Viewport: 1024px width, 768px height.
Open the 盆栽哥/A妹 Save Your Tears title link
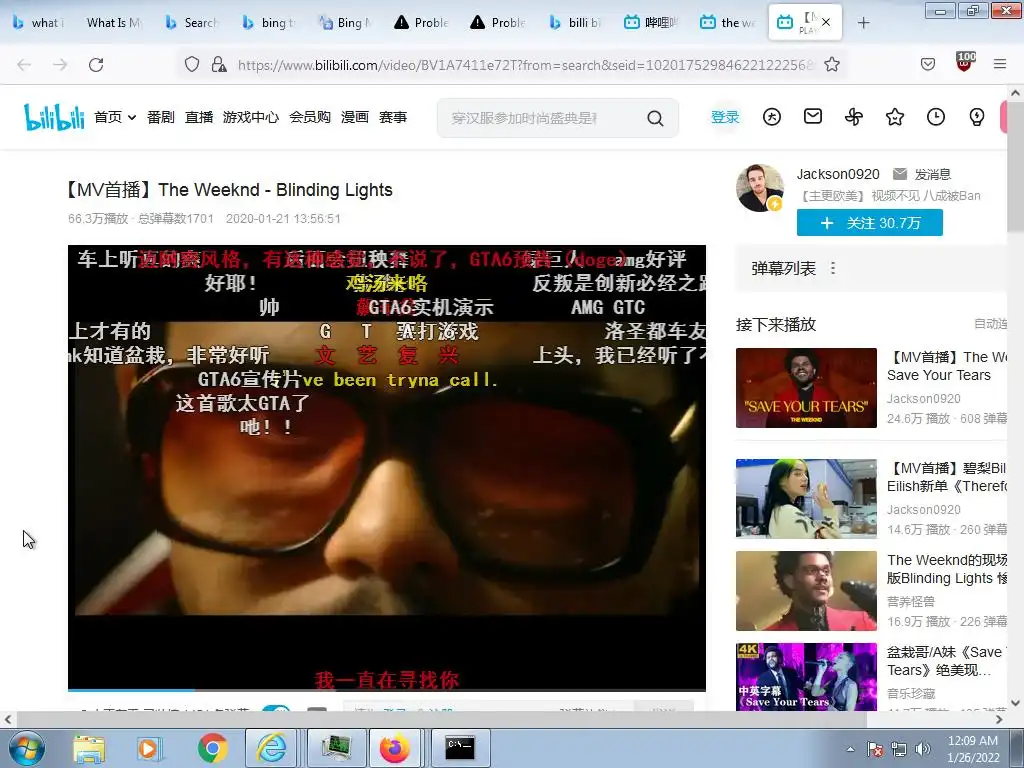click(947, 661)
